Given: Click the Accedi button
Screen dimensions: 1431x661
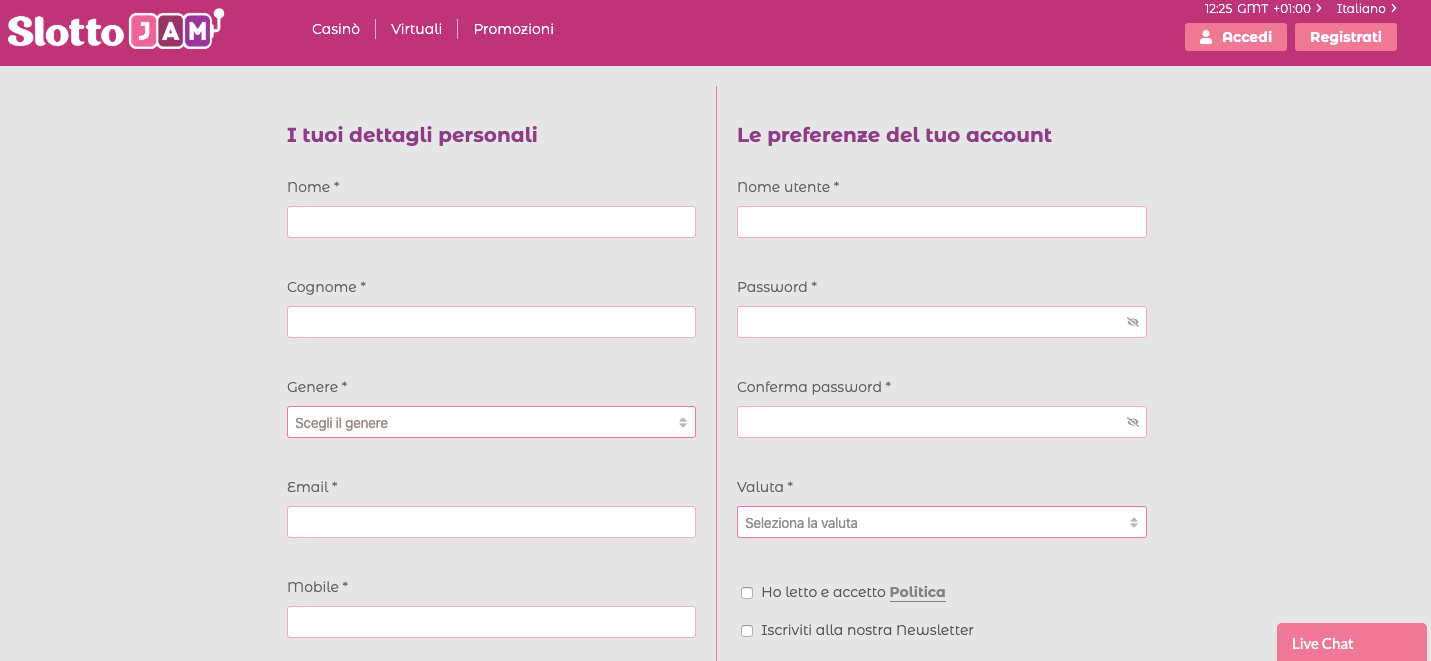Looking at the screenshot, I should click(x=1235, y=36).
